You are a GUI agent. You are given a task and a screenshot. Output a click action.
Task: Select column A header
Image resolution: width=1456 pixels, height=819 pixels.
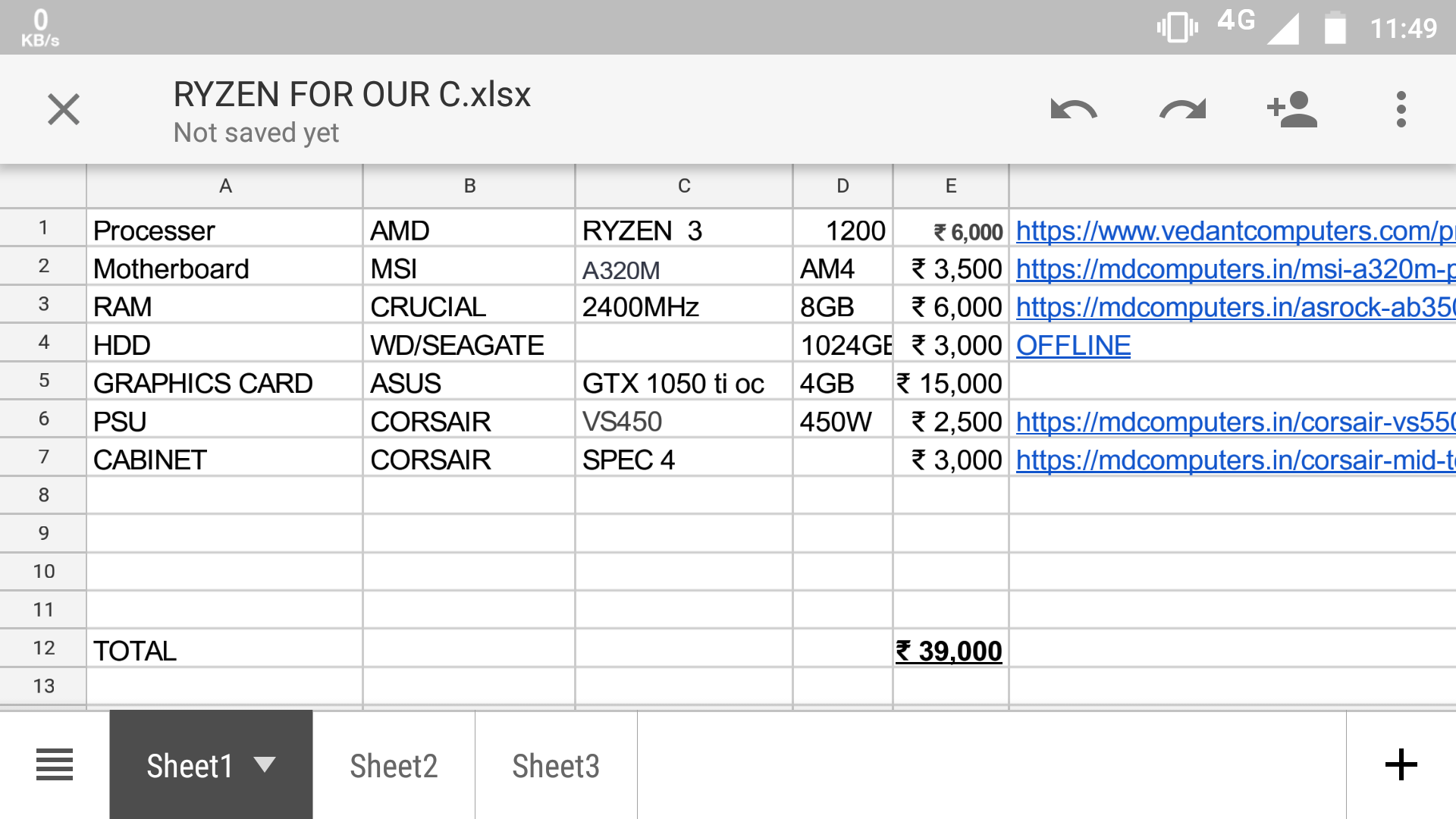tap(225, 186)
